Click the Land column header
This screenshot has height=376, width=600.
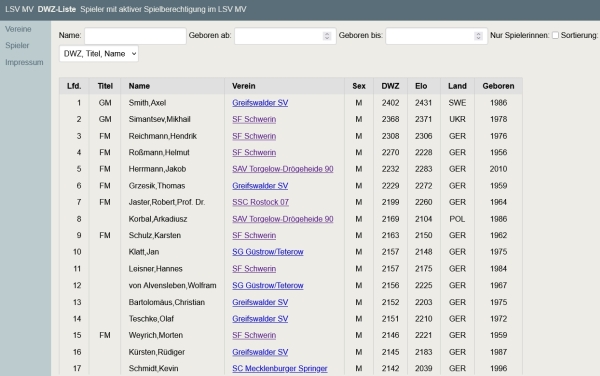(457, 86)
